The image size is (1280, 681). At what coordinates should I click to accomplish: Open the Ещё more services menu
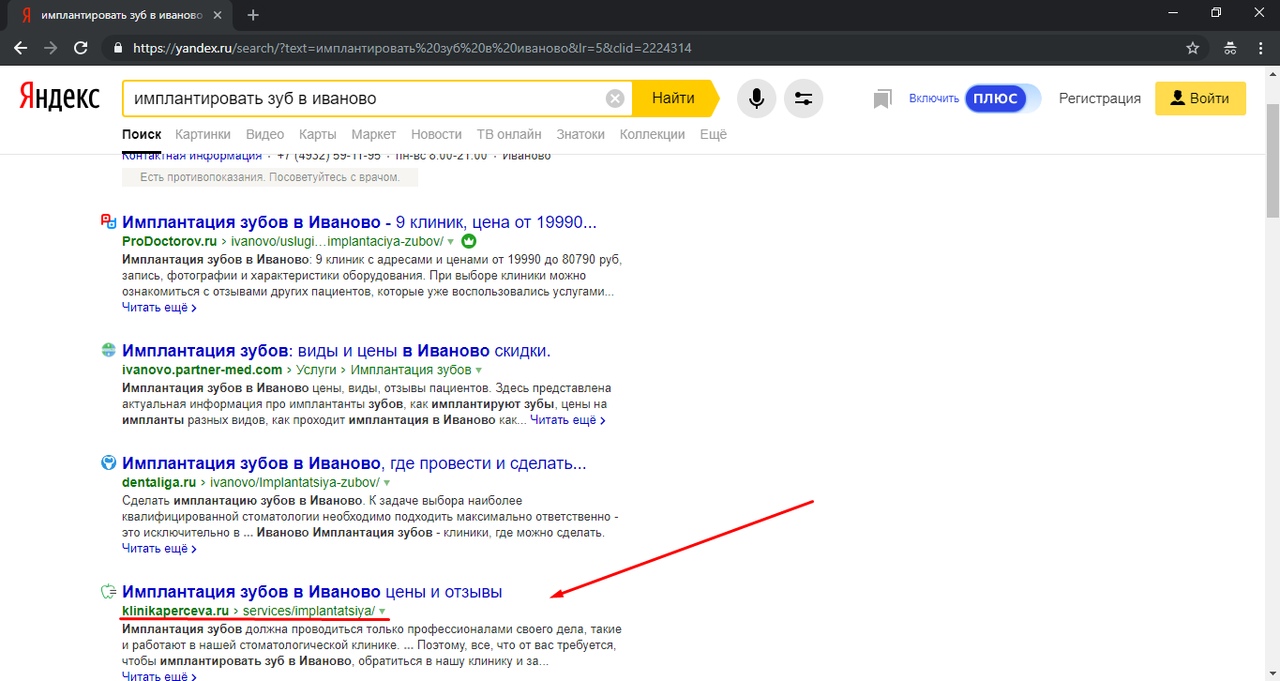[713, 134]
